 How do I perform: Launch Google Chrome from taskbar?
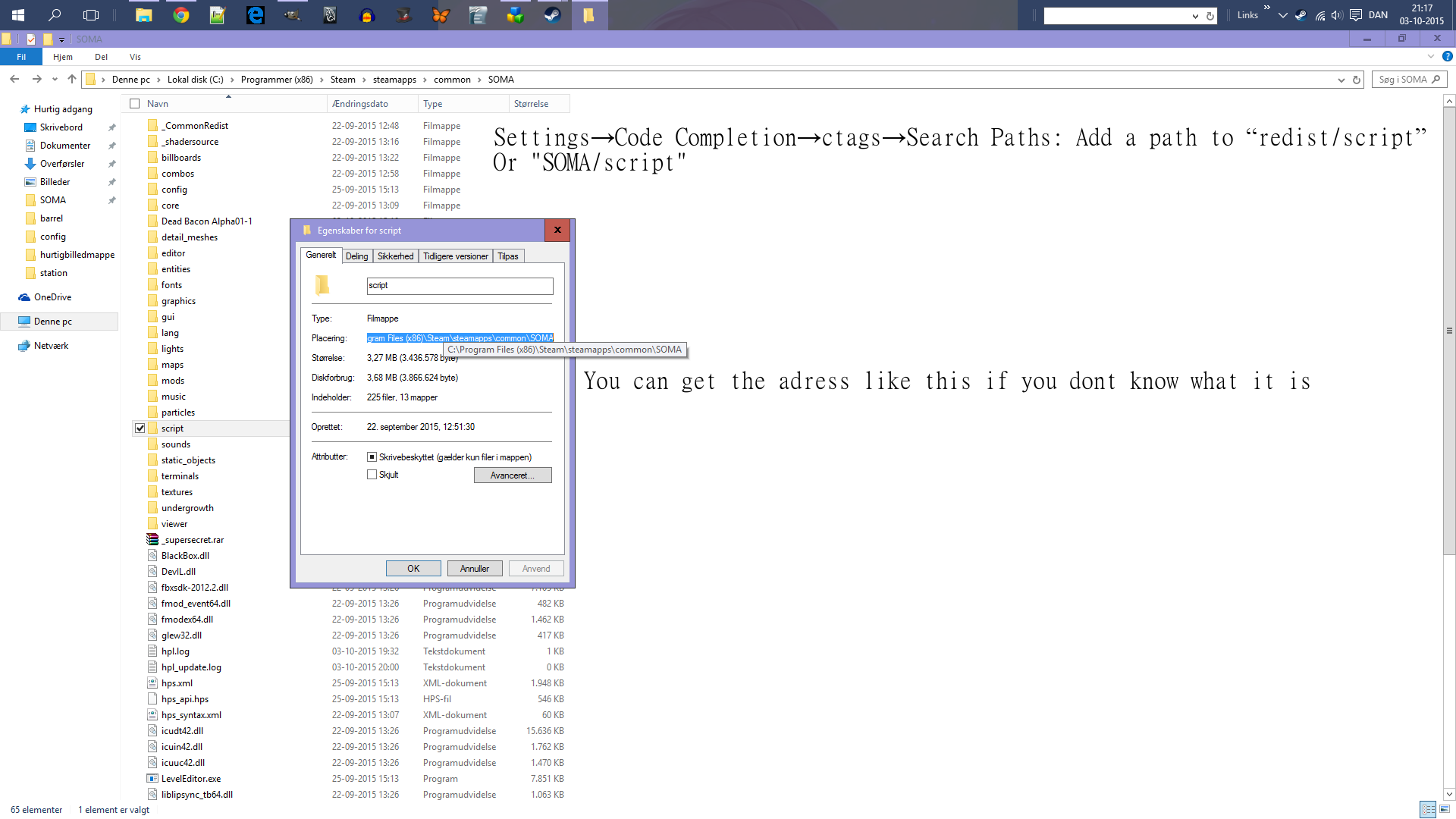click(180, 14)
